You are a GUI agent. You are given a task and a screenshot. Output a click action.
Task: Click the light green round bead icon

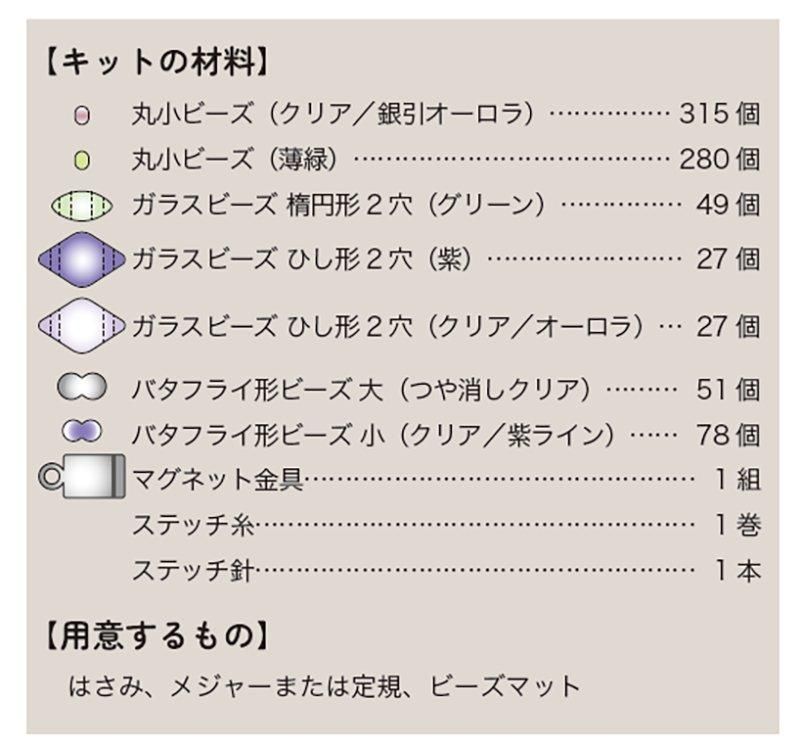tap(82, 159)
